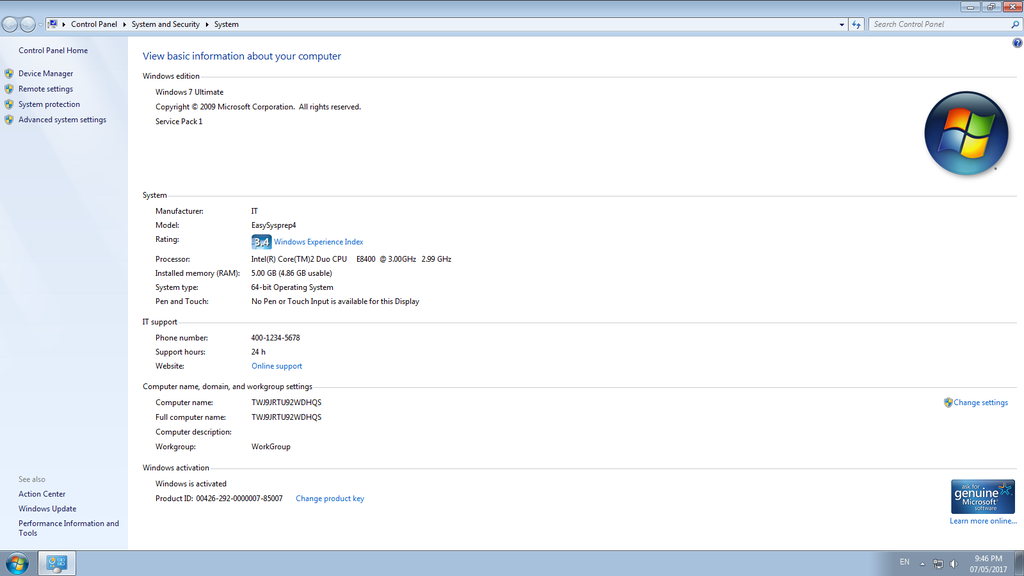
Task: Open Windows Update from See also
Action: pyautogui.click(x=47, y=509)
